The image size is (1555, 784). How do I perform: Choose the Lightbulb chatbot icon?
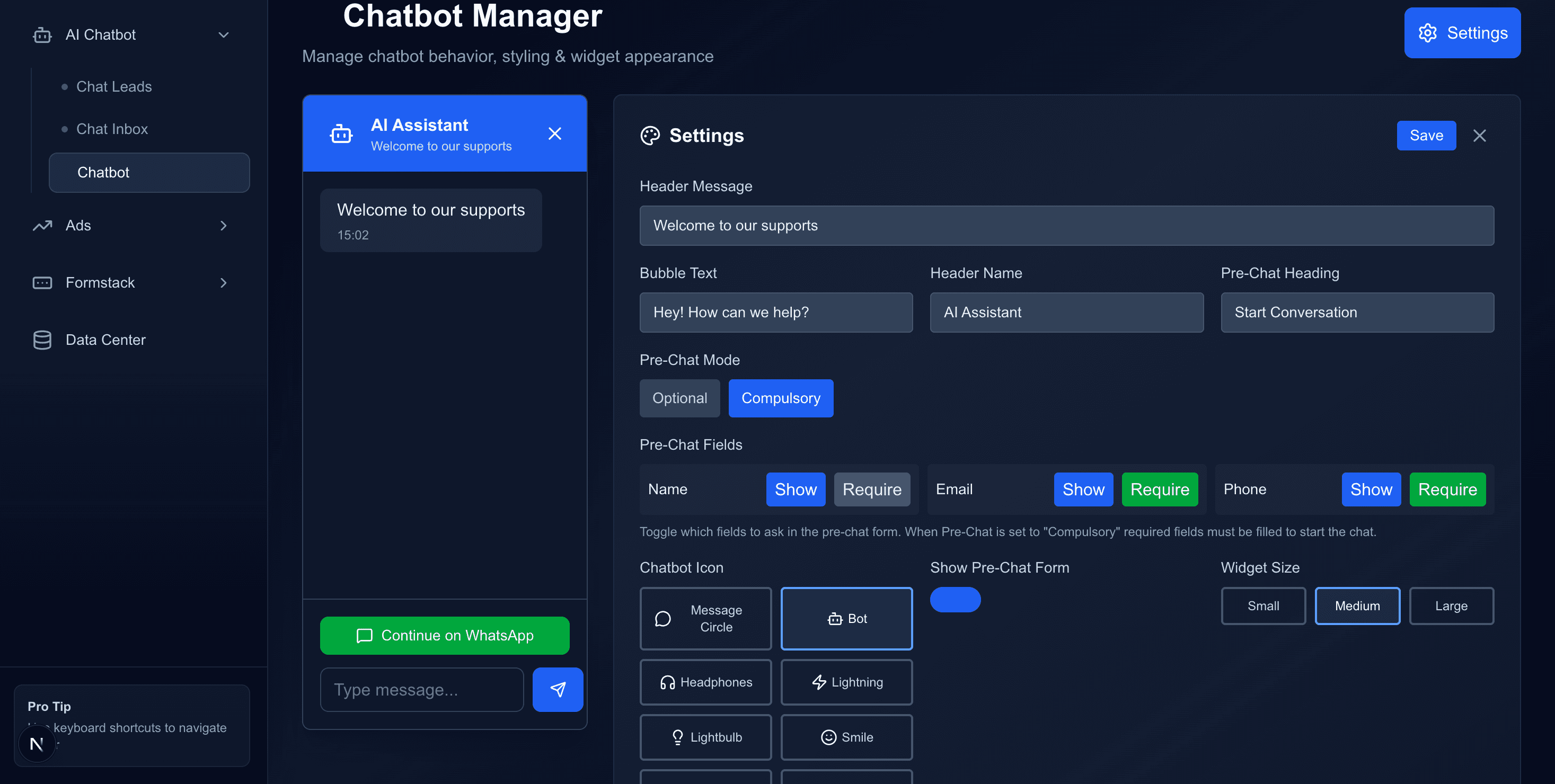705,737
